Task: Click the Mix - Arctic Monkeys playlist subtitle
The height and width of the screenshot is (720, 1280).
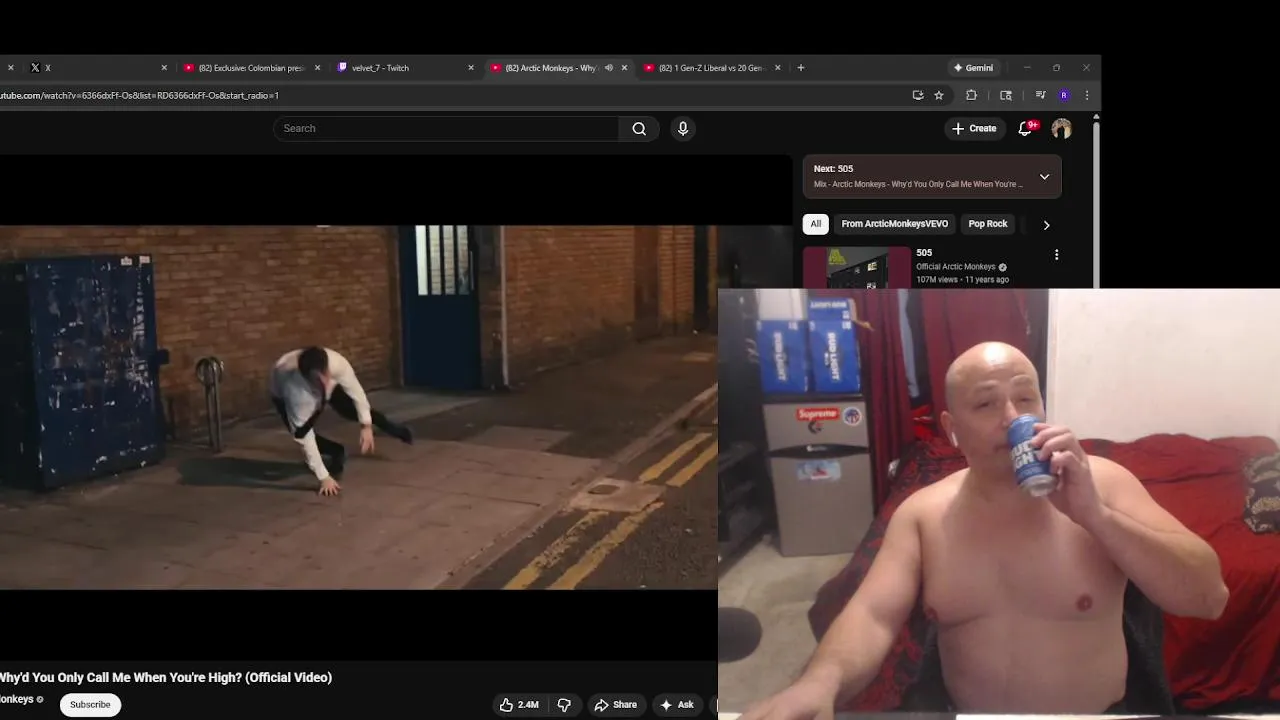Action: pos(918,184)
